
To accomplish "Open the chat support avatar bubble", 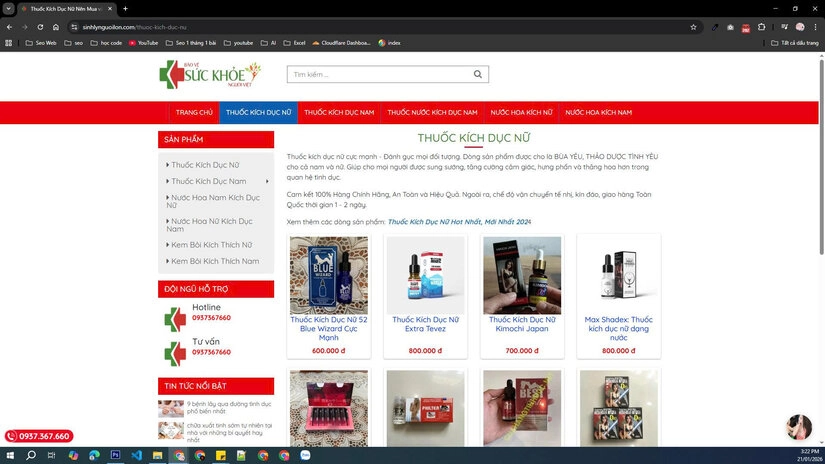I will [x=799, y=427].
